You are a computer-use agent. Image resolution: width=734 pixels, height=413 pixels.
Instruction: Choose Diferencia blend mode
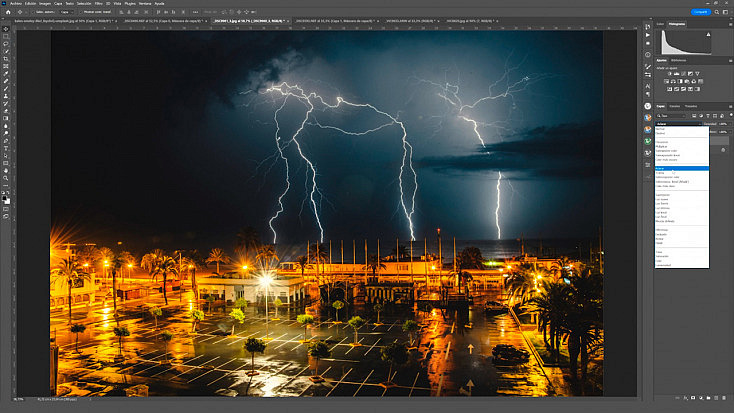(x=682, y=230)
